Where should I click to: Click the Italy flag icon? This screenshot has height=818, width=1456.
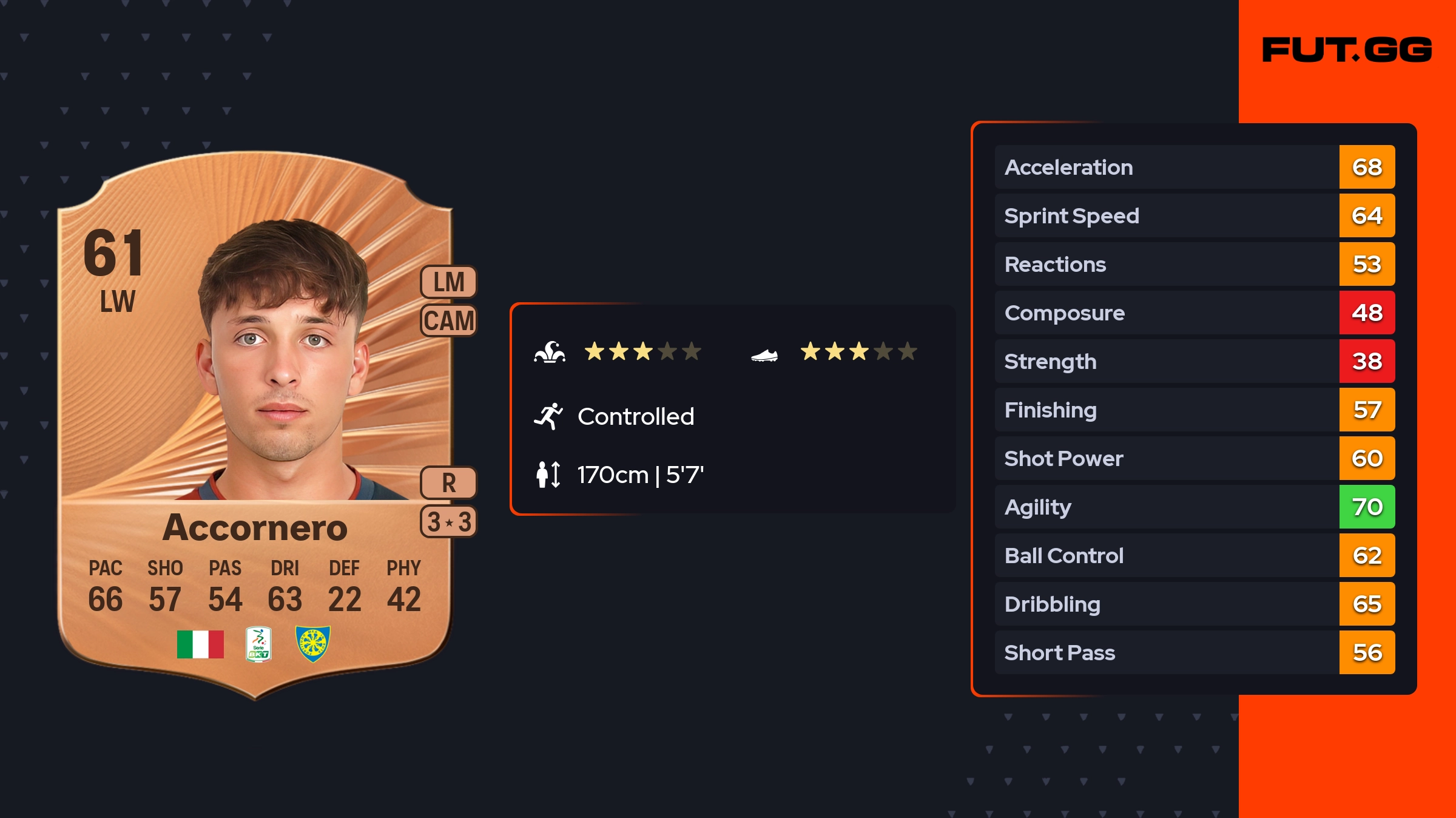[x=200, y=644]
